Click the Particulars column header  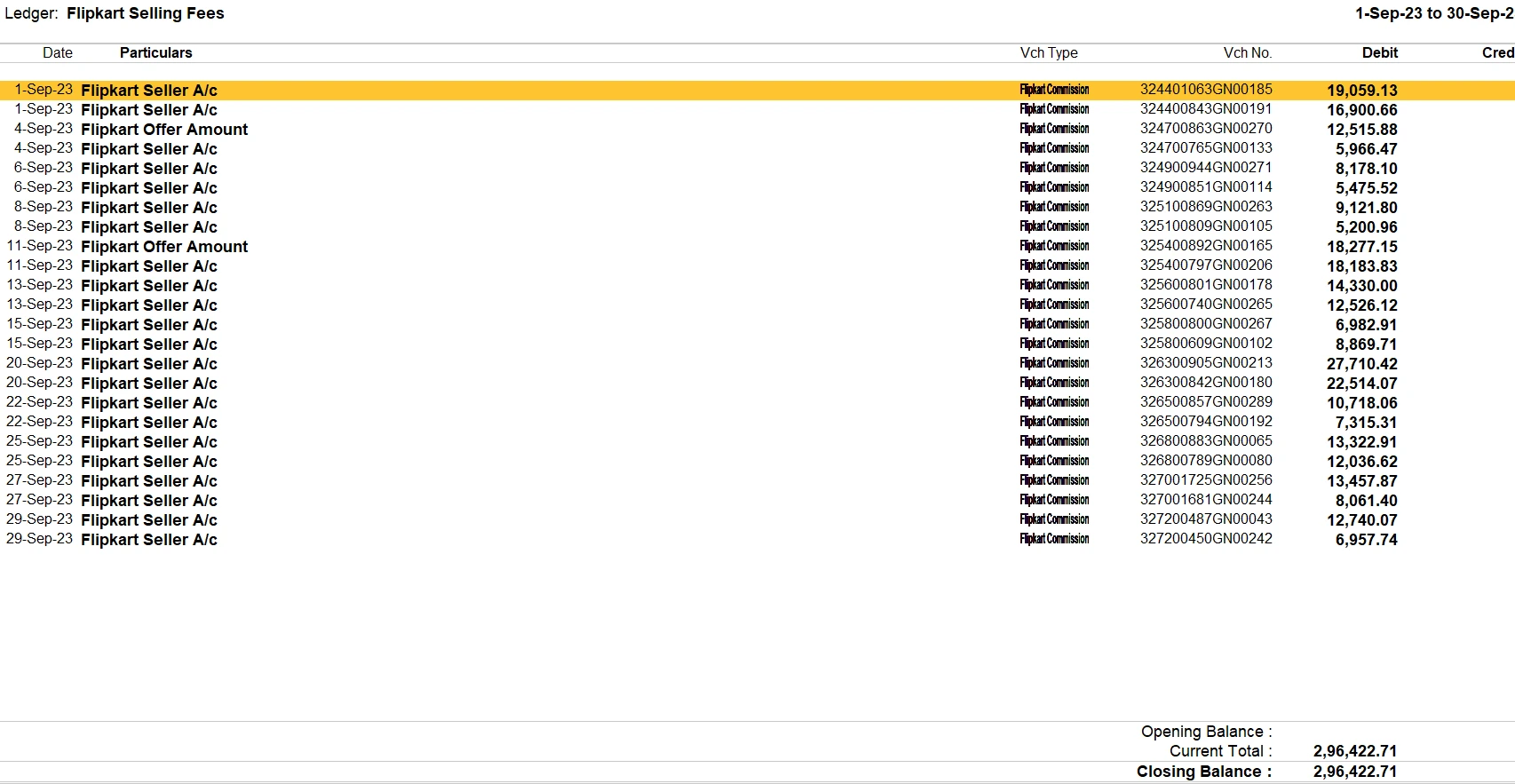pos(155,53)
